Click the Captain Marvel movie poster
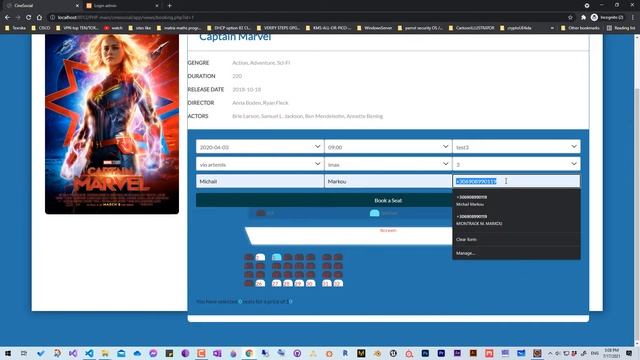Screen dimensions: 640x360 tap(112, 124)
